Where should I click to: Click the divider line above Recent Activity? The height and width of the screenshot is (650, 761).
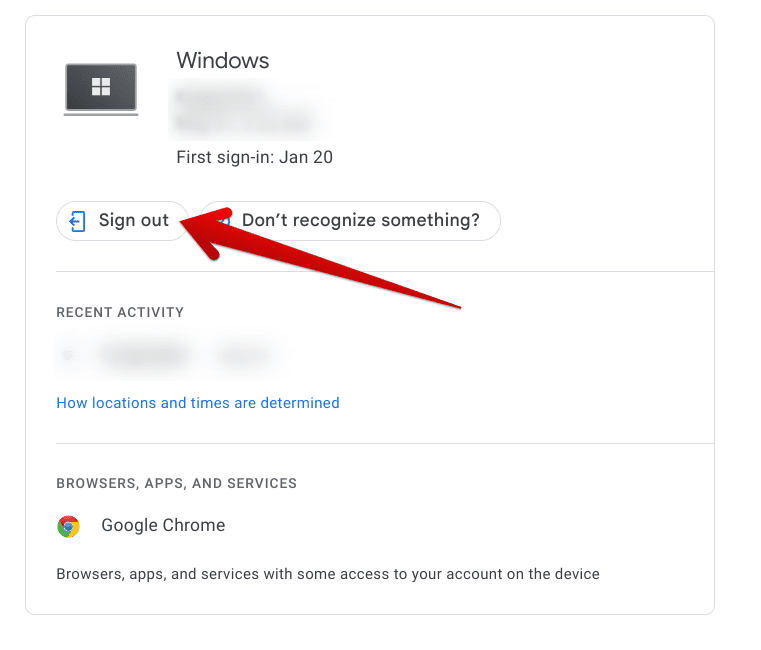[x=385, y=271]
